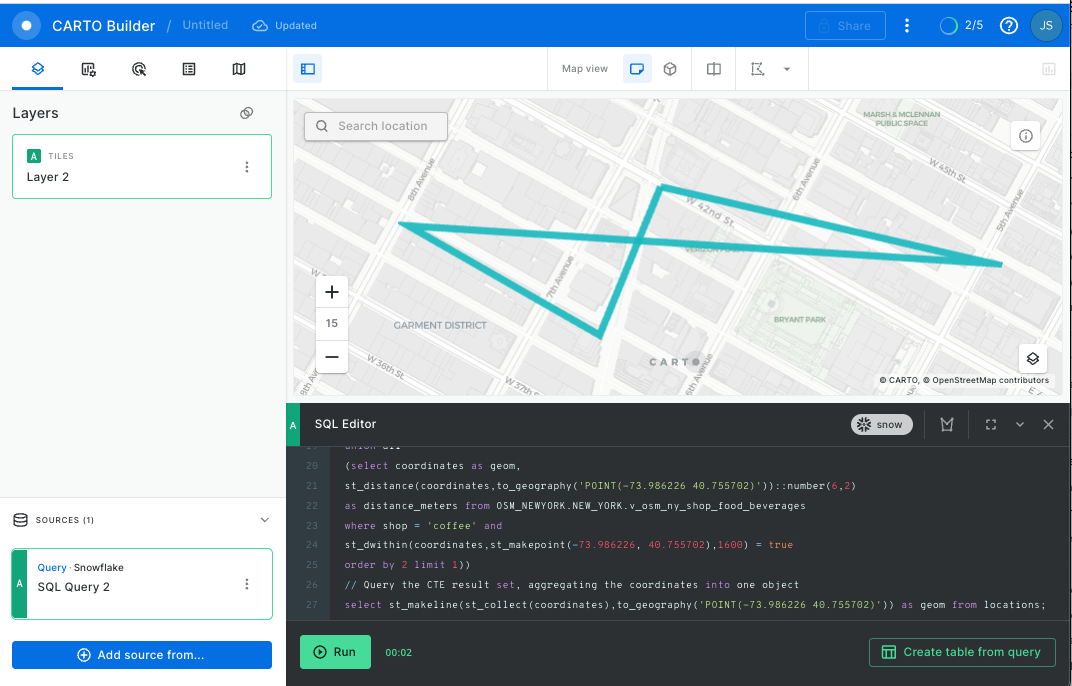Open SQL Query 2 options menu

247,584
